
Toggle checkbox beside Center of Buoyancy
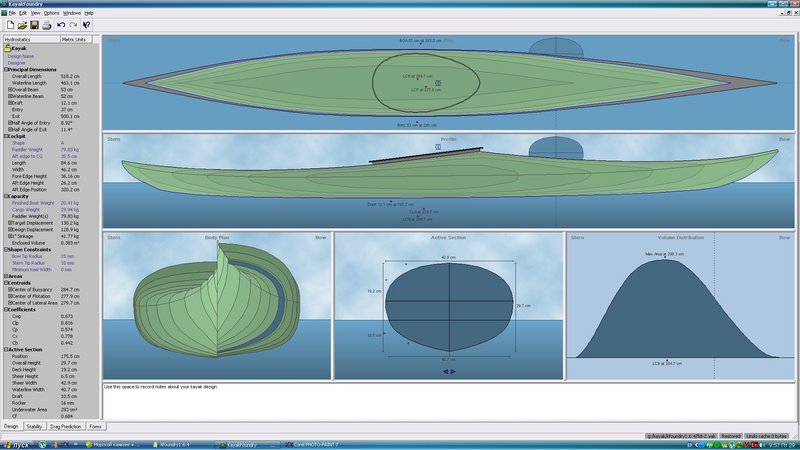(8, 289)
